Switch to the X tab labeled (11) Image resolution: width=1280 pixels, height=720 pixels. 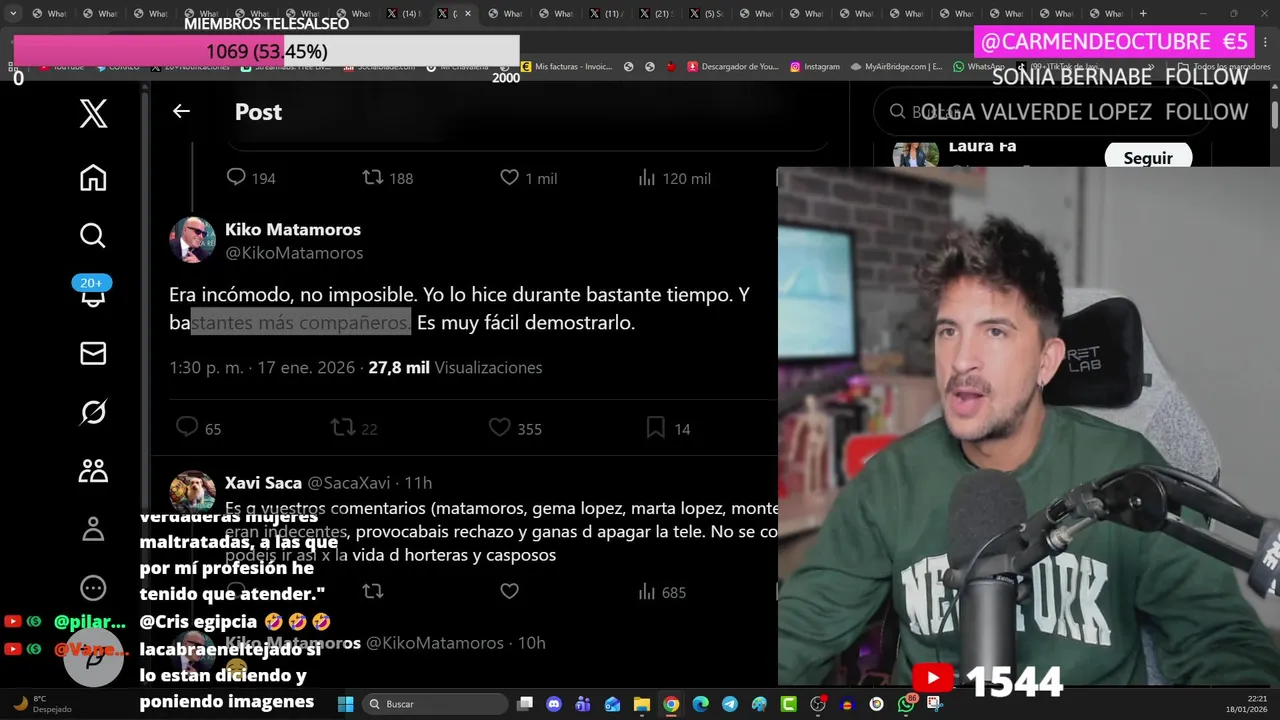(x=606, y=14)
